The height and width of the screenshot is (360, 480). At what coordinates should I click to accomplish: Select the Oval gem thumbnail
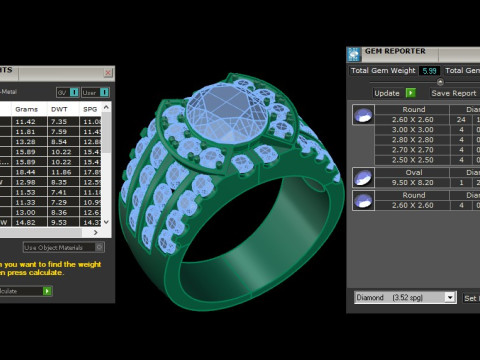(363, 178)
